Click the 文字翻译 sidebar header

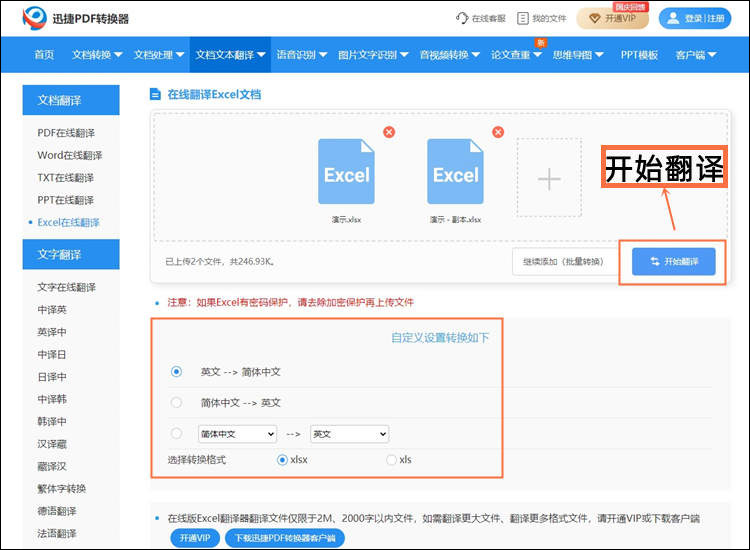click(x=71, y=254)
